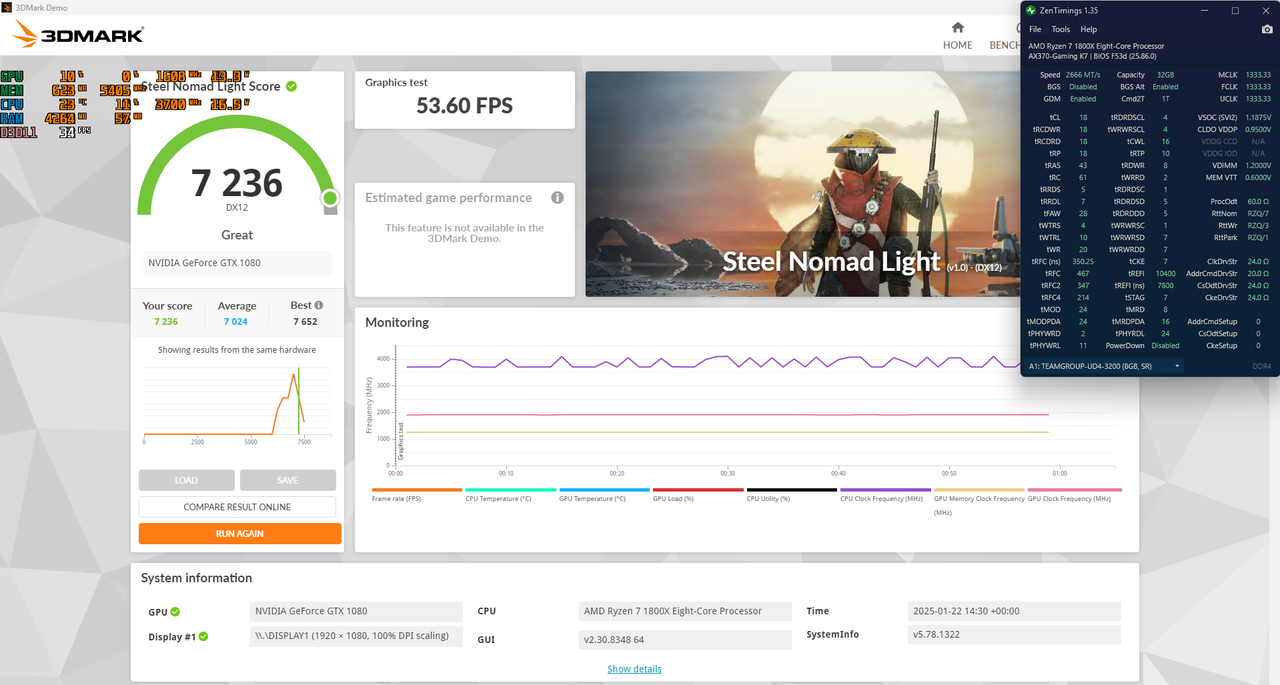
Task: Click GPU Temperature blue legend swatch
Action: 604,490
